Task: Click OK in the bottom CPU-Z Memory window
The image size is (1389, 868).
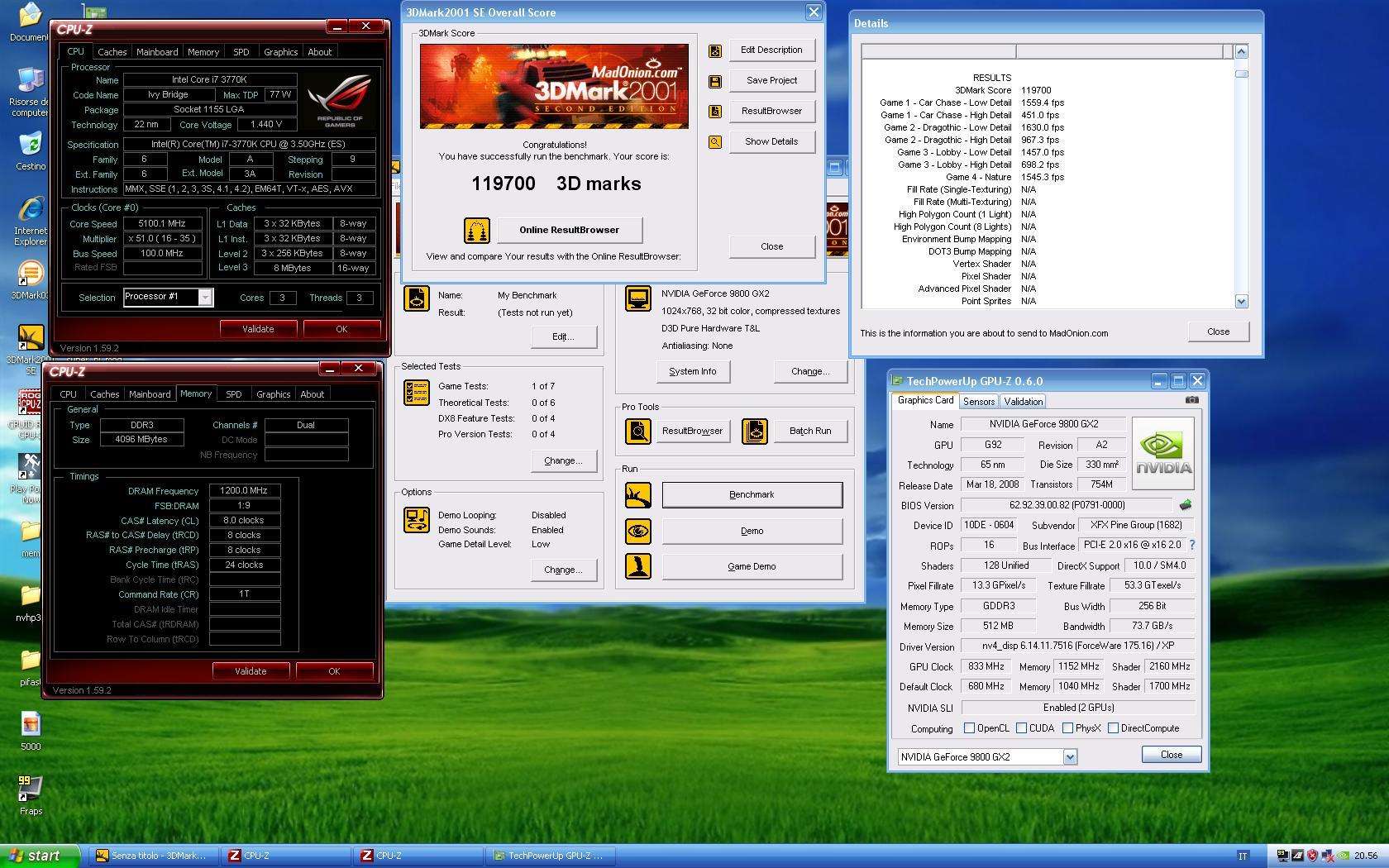Action: pos(334,671)
